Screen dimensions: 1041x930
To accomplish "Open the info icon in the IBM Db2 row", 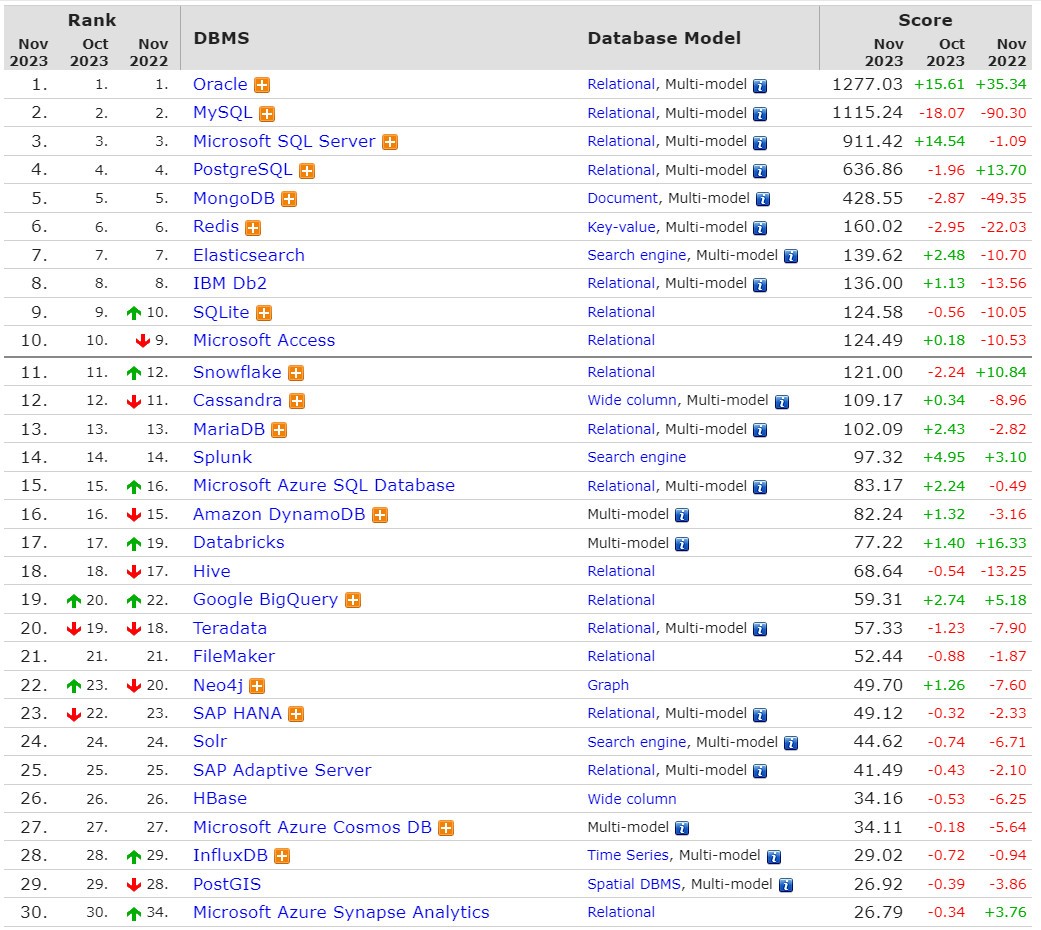I will click(760, 285).
